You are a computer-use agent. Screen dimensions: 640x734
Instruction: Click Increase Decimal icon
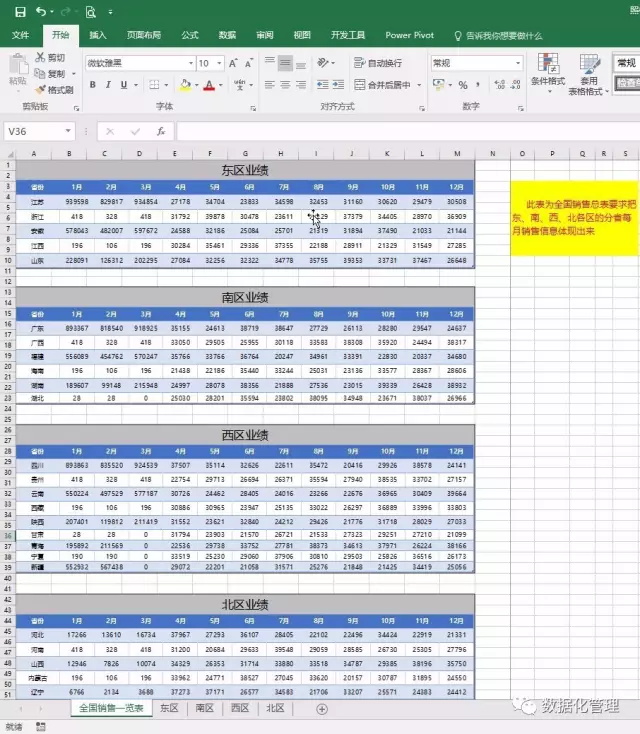500,85
